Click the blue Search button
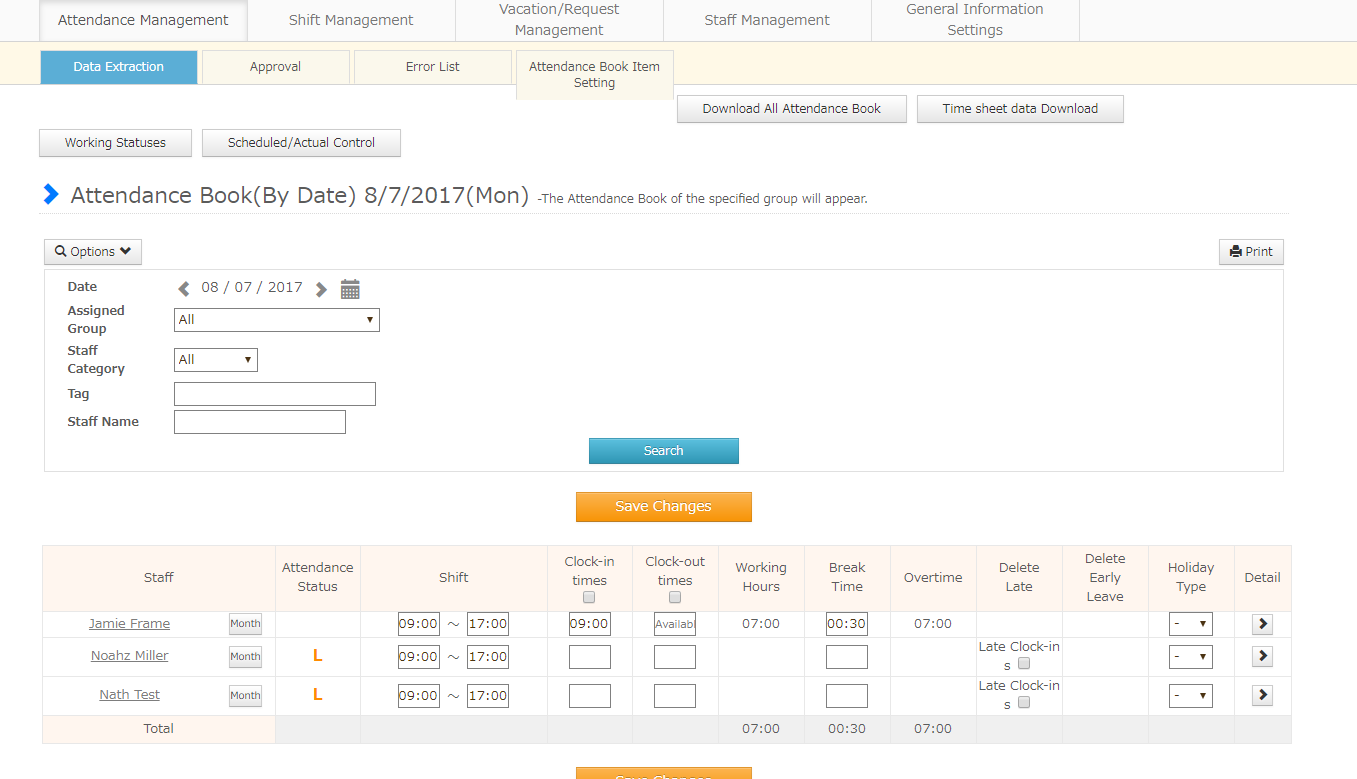Viewport: 1357px width, 779px height. coord(663,451)
